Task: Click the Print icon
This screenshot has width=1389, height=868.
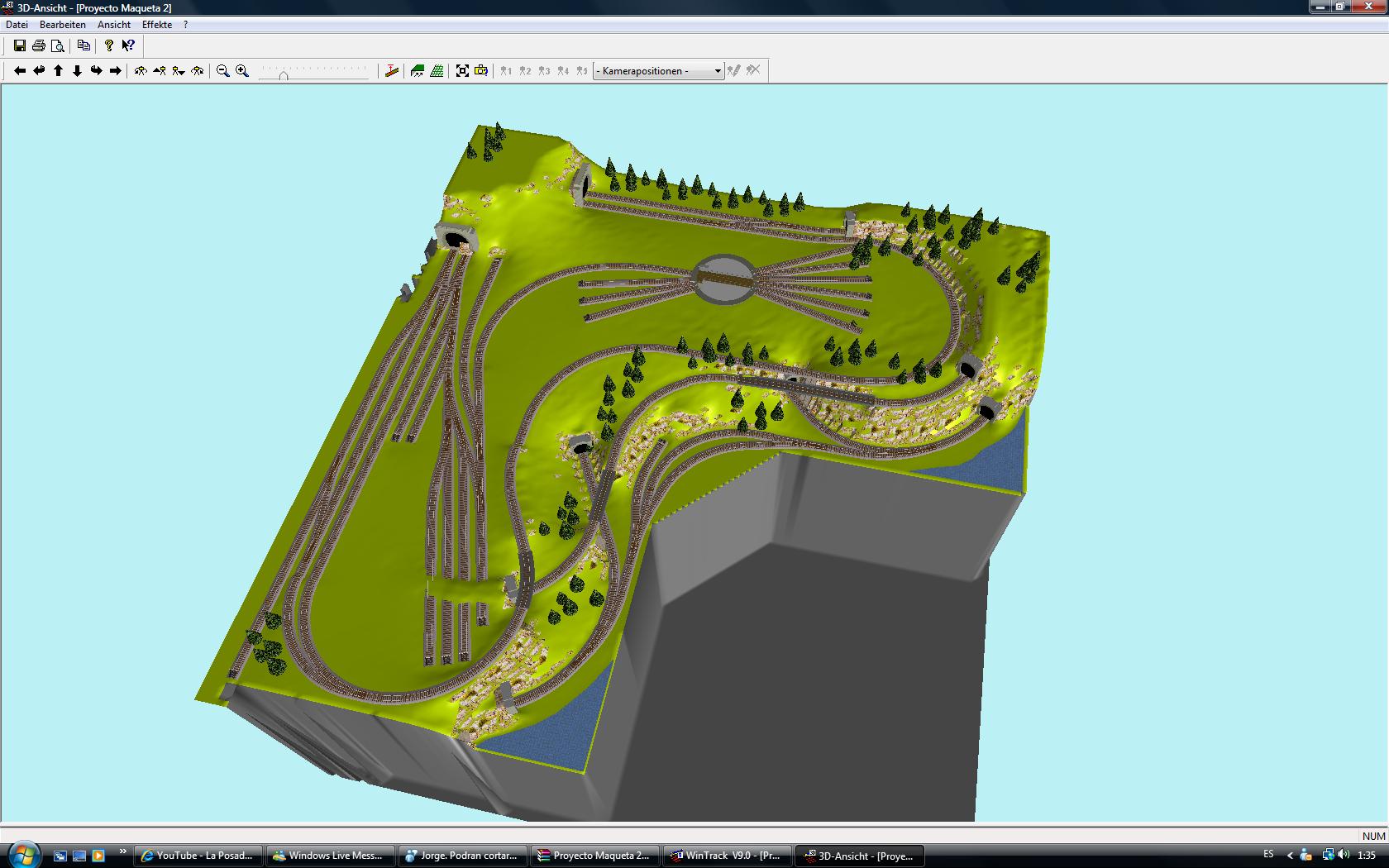Action: click(x=38, y=45)
